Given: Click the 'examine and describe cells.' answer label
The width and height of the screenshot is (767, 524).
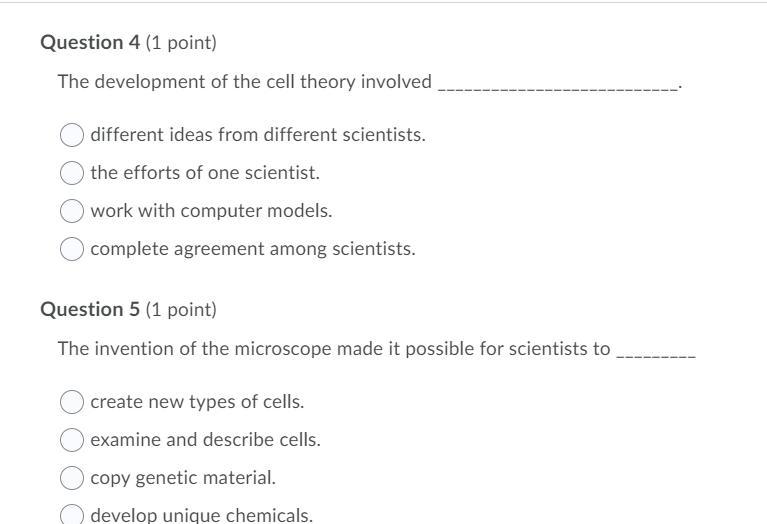Looking at the screenshot, I should click(205, 440).
